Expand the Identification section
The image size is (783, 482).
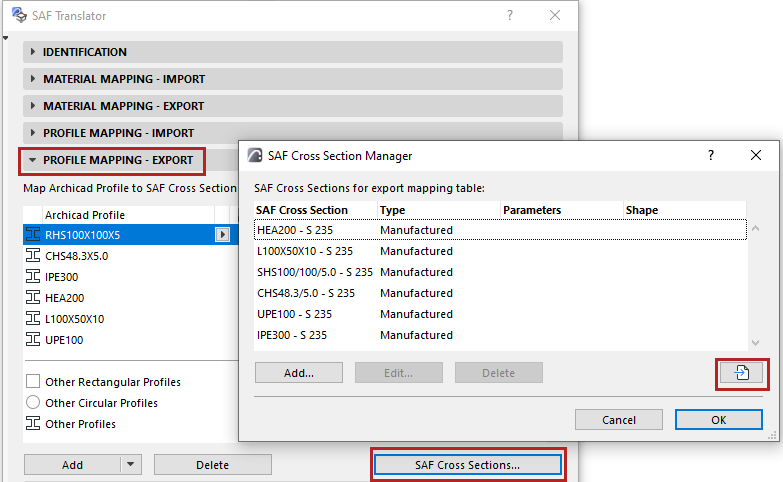coord(33,52)
